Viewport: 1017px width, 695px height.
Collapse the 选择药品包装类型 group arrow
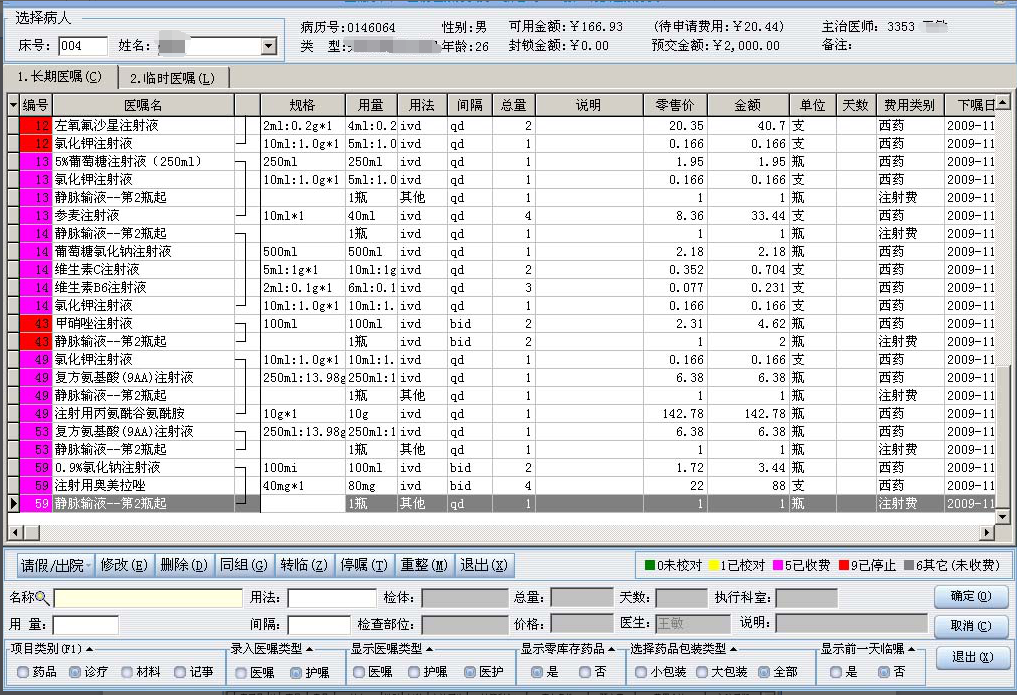click(x=733, y=649)
